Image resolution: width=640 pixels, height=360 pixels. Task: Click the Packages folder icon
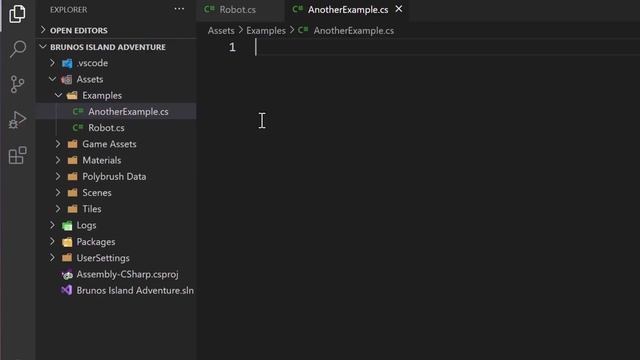click(67, 242)
